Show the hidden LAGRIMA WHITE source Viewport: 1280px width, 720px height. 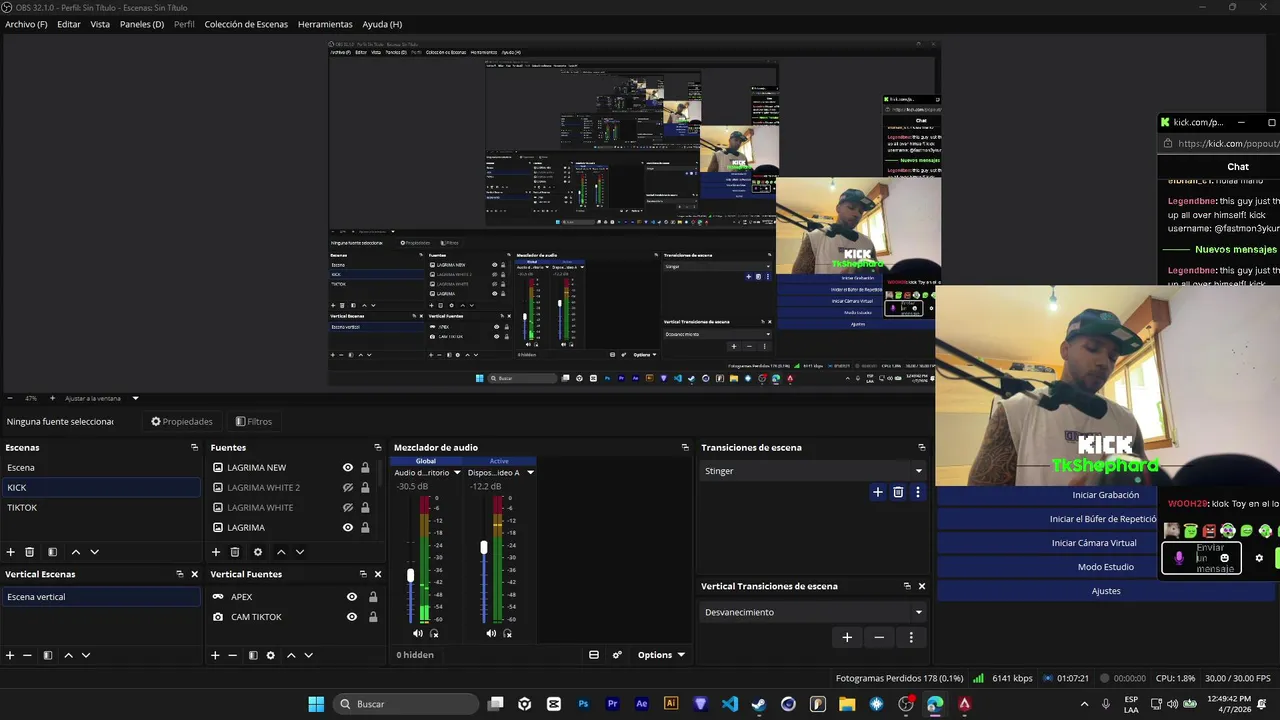[348, 507]
